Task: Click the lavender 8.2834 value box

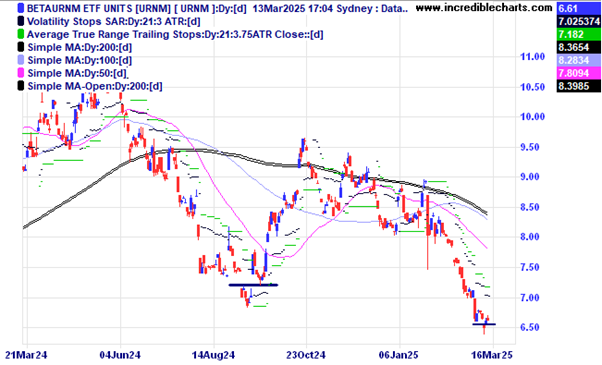Action: [579, 60]
